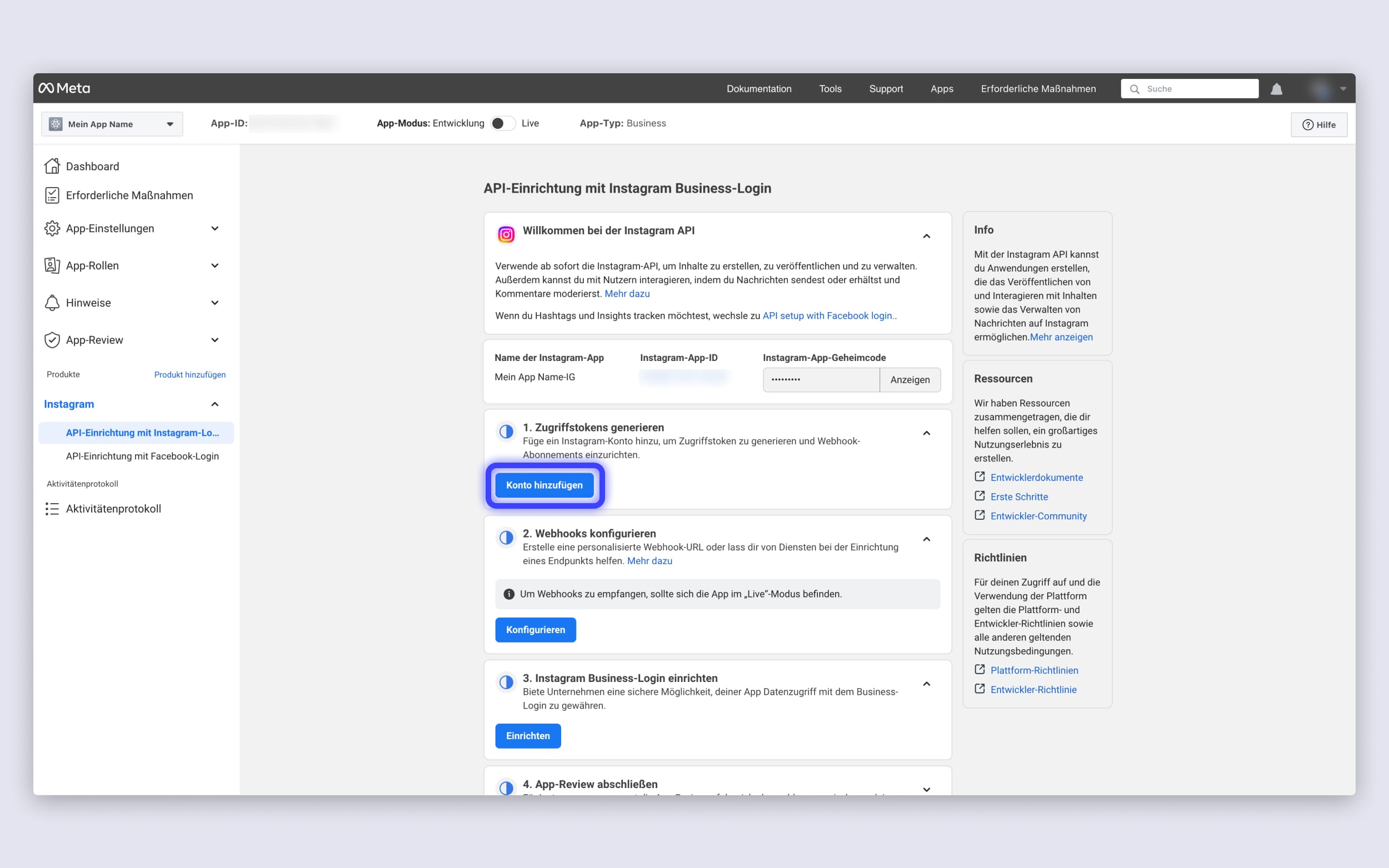Click the app icon in app selector
Viewport: 1389px width, 868px height.
coord(56,124)
